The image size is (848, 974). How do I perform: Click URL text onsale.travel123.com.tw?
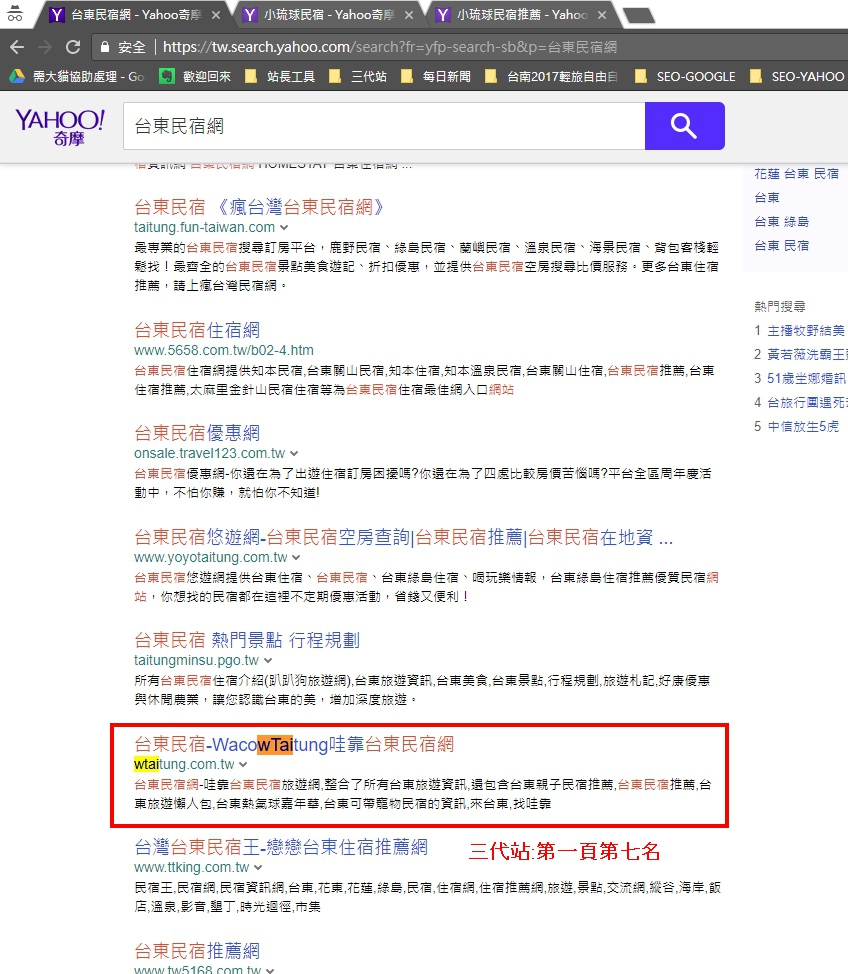[x=209, y=453]
